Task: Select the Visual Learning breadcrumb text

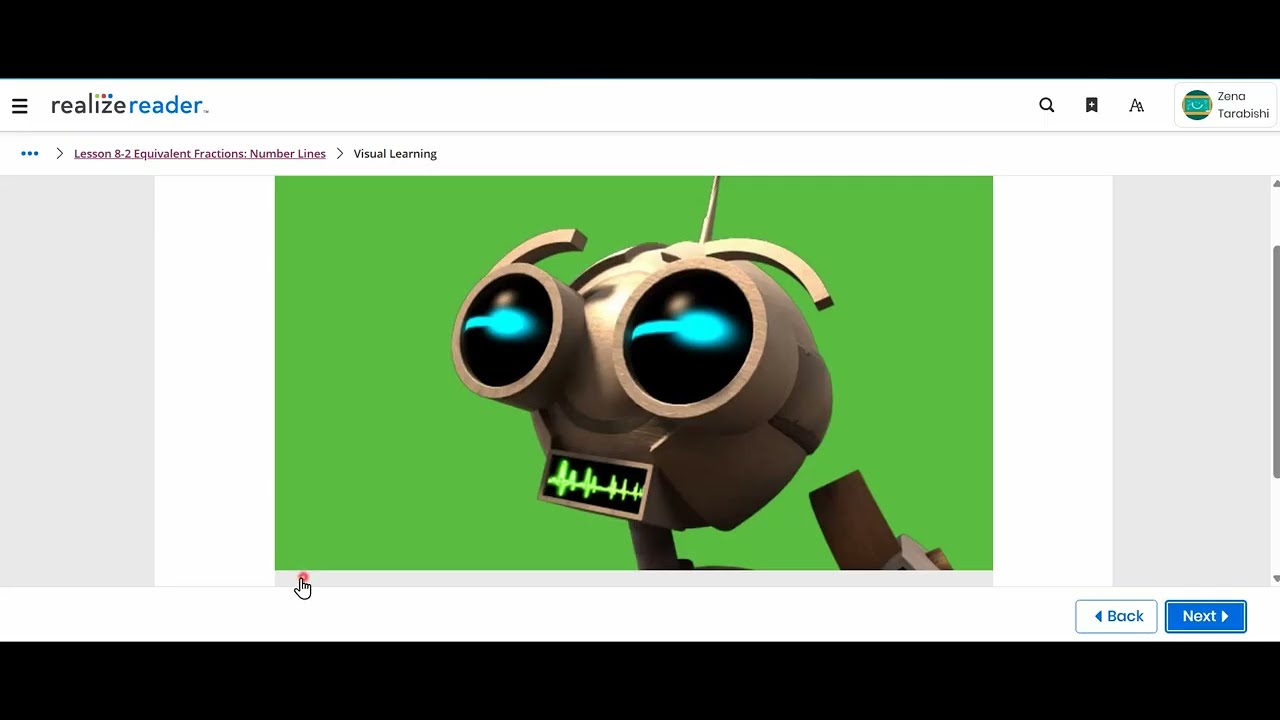Action: (x=395, y=154)
